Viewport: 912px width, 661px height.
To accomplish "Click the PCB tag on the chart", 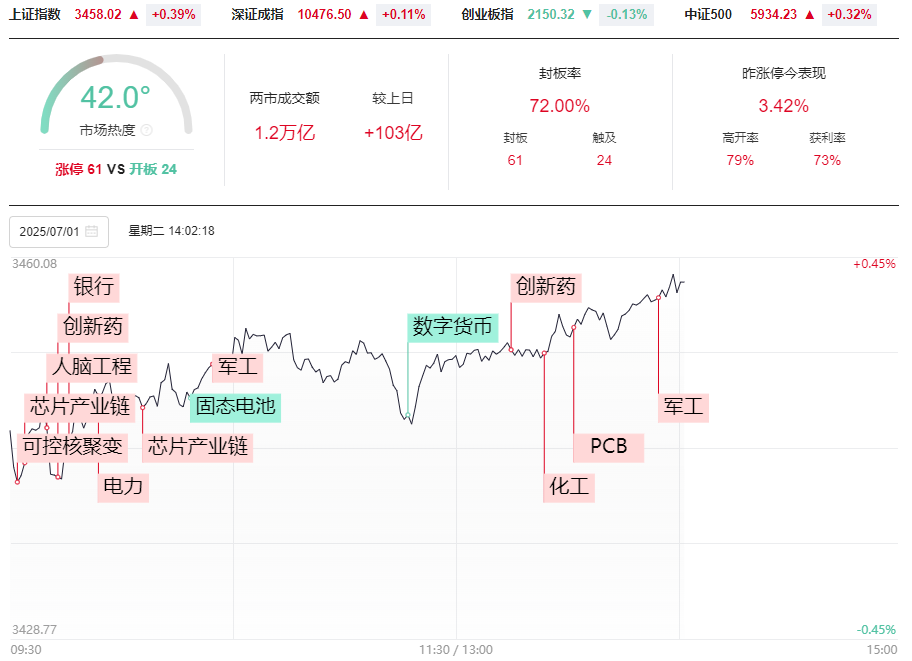I will (x=609, y=446).
